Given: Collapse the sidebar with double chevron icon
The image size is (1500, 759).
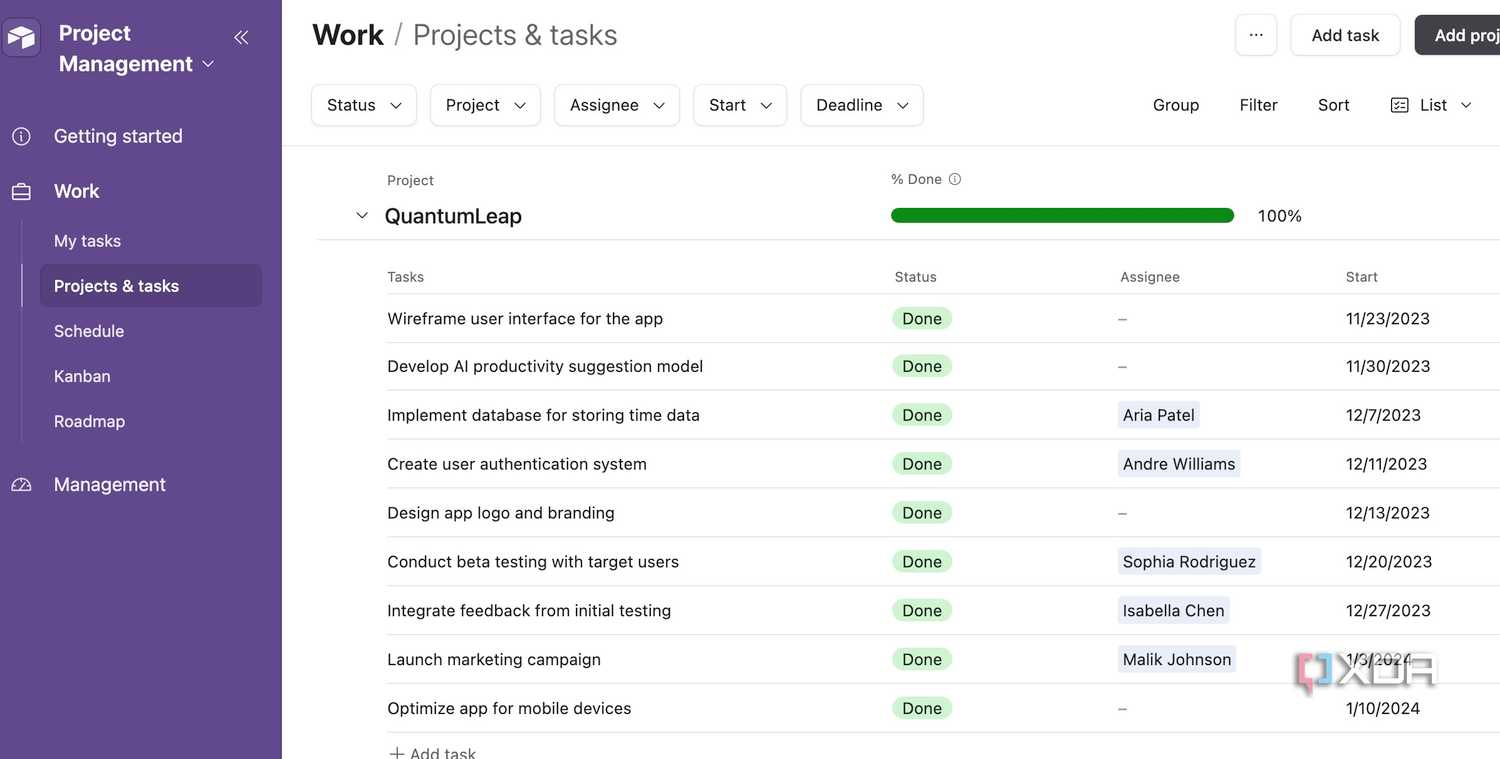Looking at the screenshot, I should pyautogui.click(x=241, y=37).
